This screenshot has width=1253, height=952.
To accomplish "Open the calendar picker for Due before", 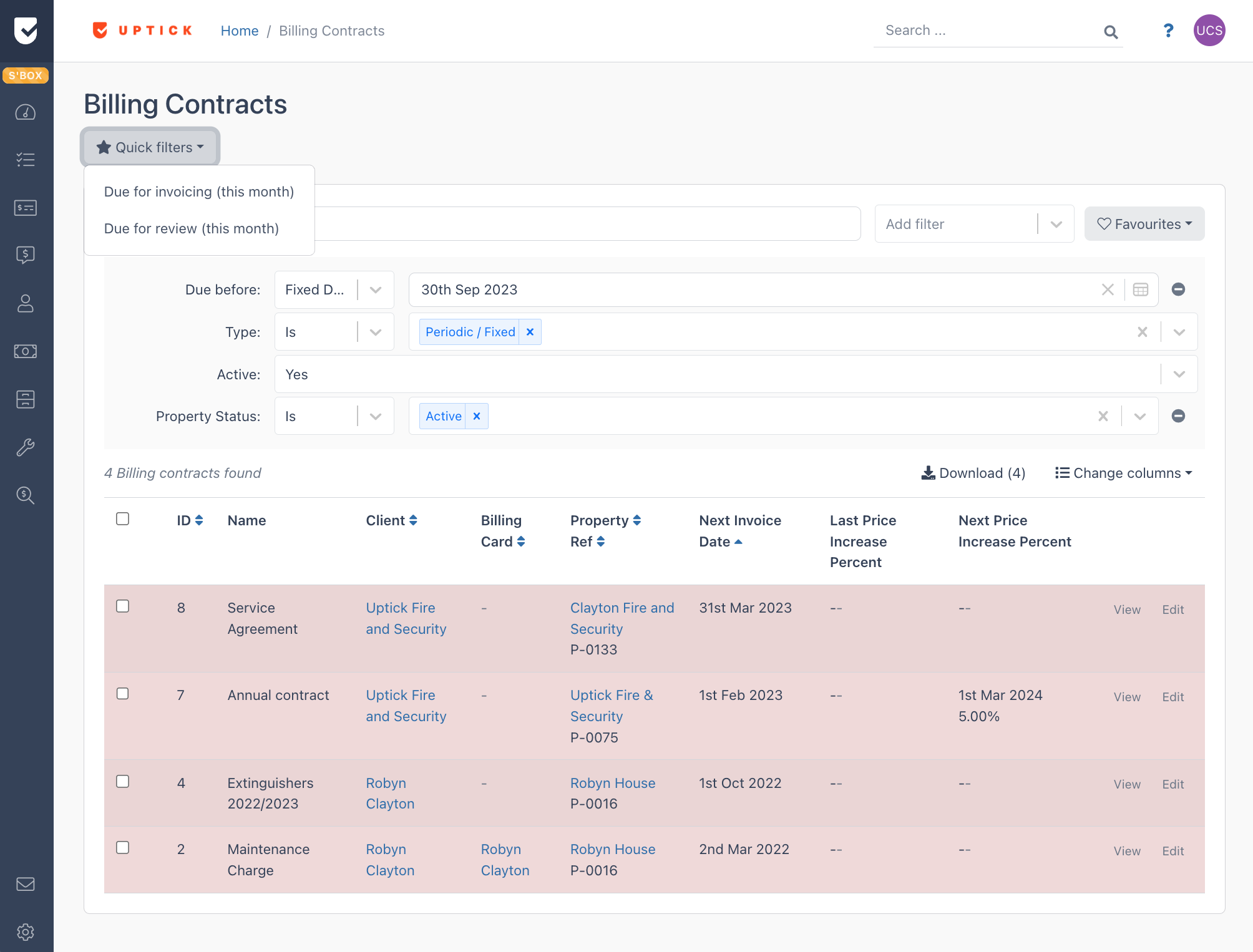I will coord(1141,289).
